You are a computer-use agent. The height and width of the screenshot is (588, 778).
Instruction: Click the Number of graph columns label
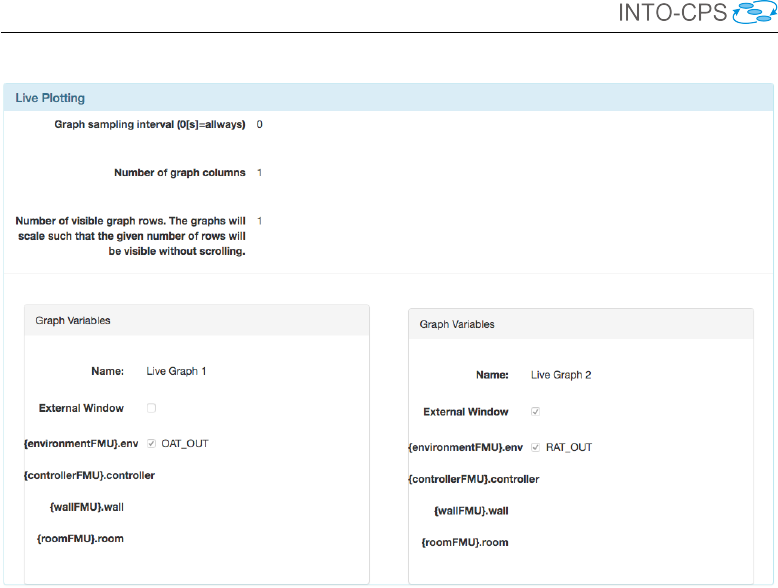click(x=180, y=173)
